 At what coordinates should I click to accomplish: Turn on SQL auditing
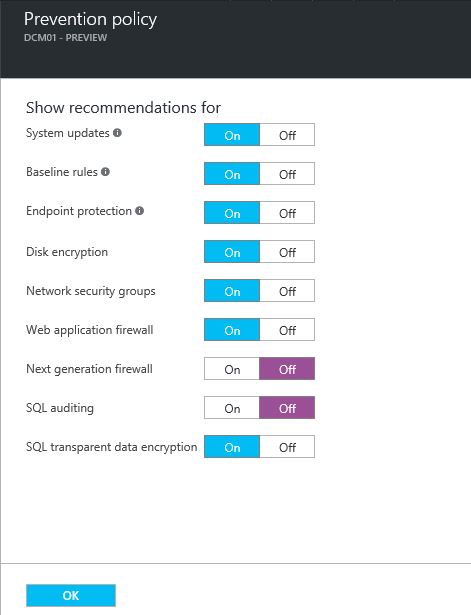(232, 408)
